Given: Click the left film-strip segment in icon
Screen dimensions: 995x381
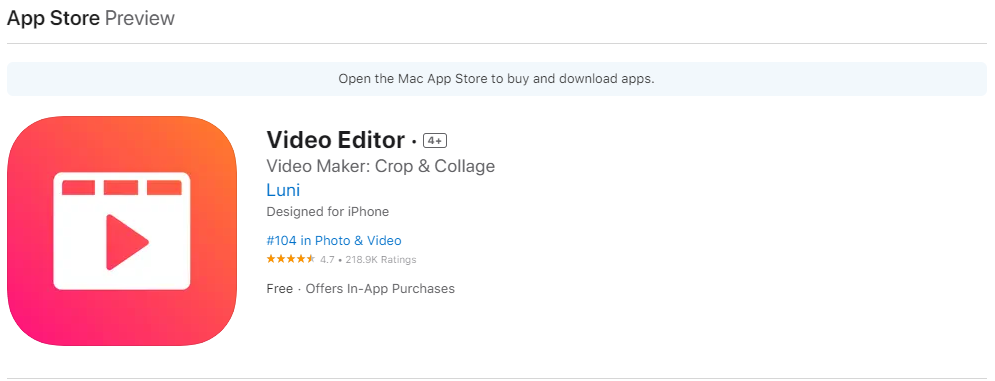Looking at the screenshot, I should coord(79,187).
